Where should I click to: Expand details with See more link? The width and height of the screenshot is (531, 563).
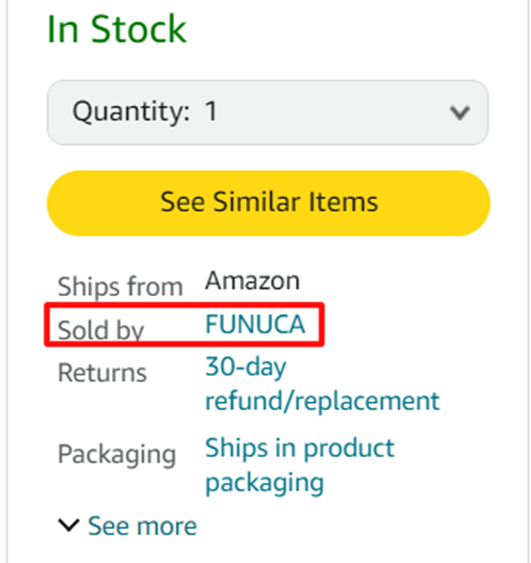click(142, 526)
